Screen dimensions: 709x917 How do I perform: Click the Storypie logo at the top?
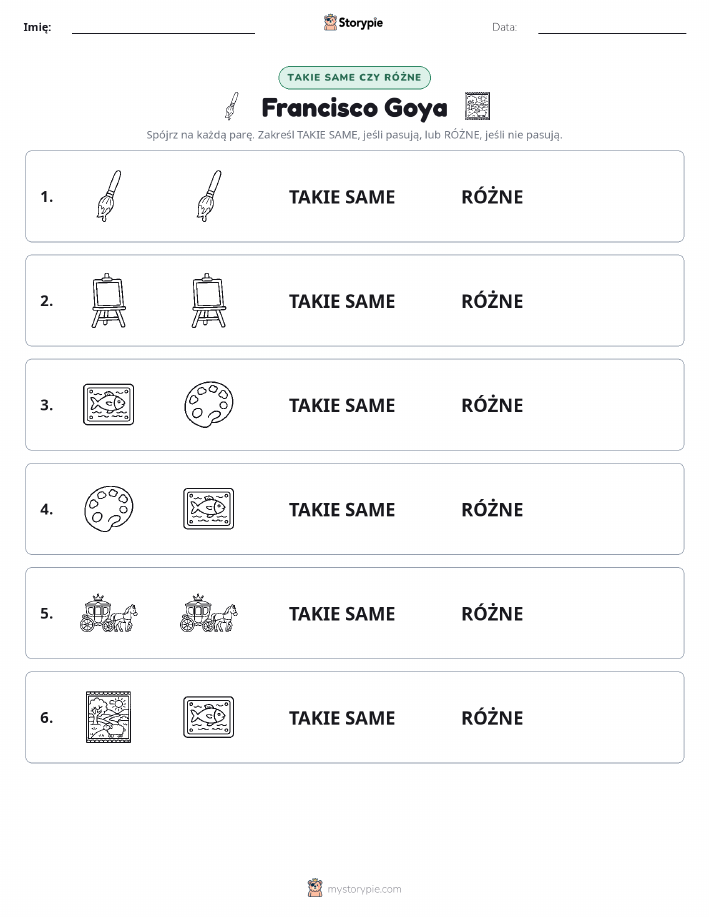click(353, 23)
